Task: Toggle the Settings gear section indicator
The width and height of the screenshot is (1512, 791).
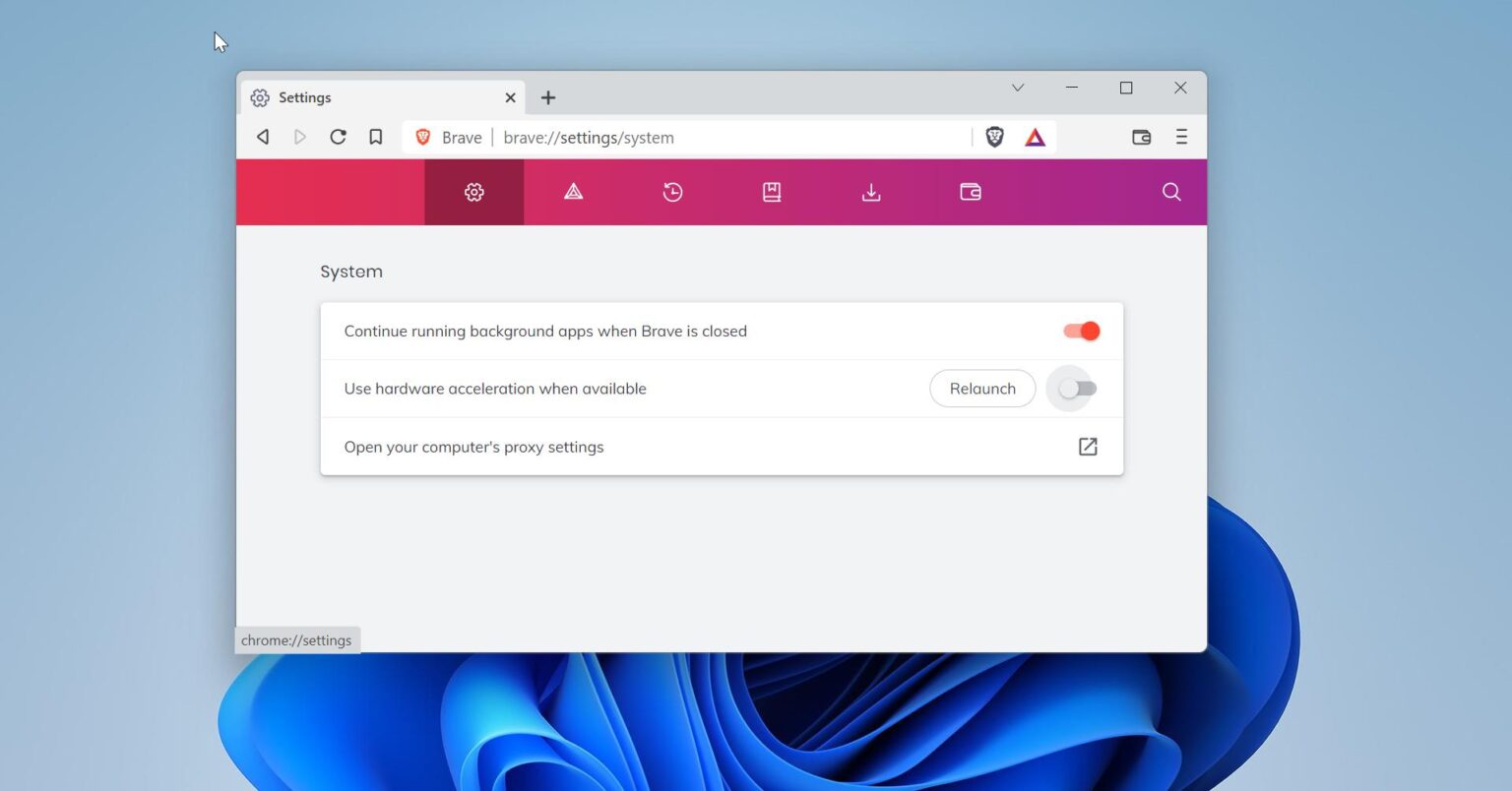Action: click(473, 192)
